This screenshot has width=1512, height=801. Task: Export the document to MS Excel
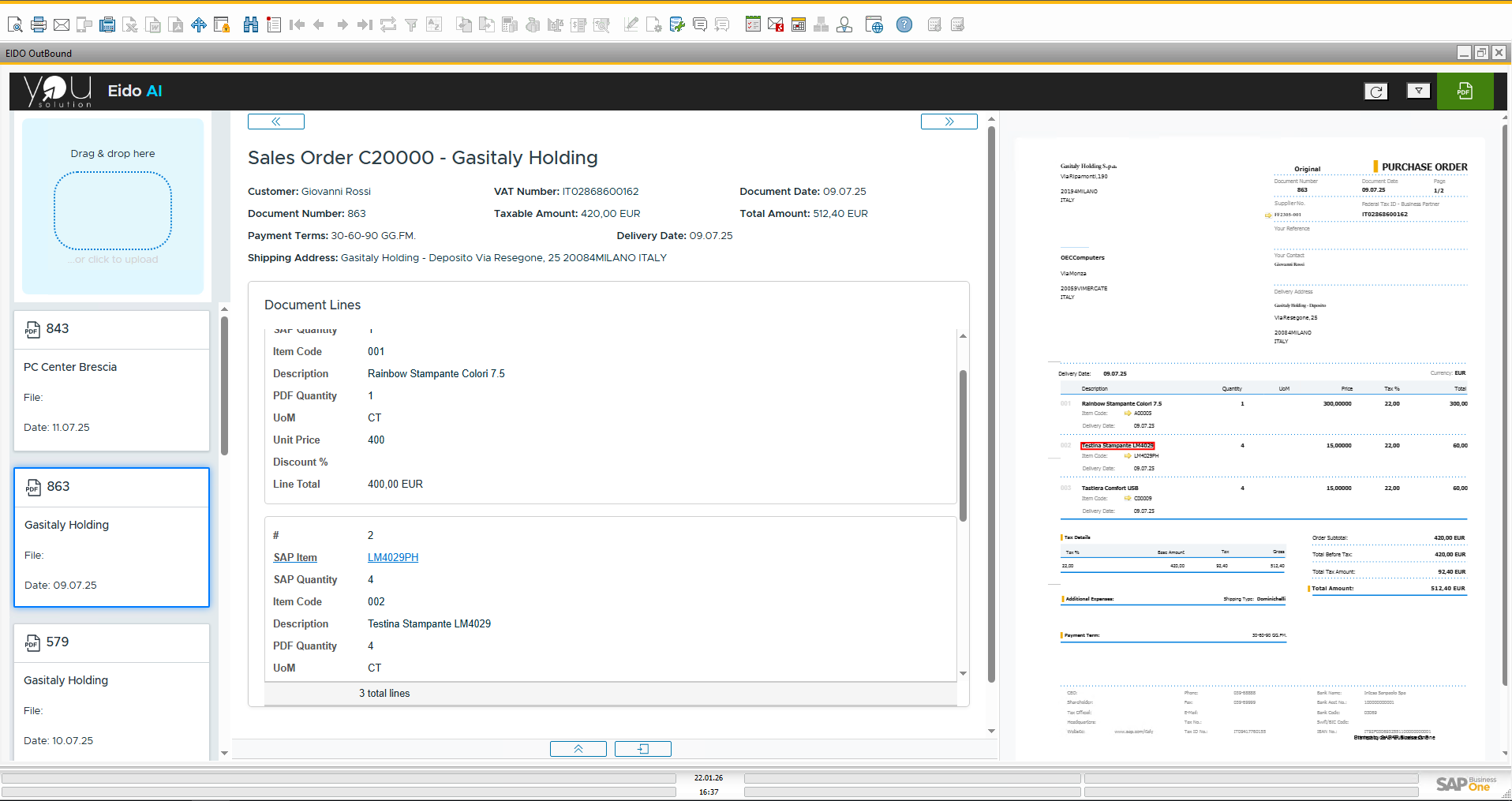pyautogui.click(x=129, y=24)
